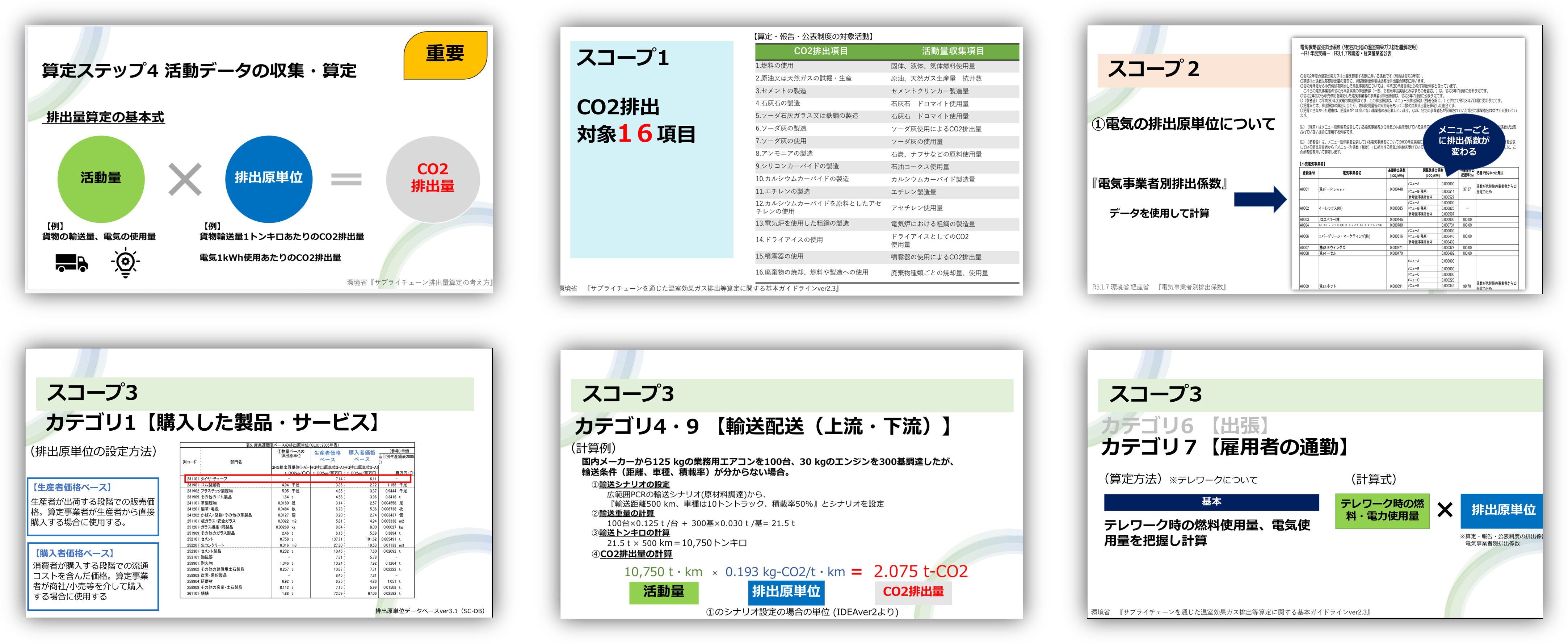Select row 11.エチレンの製造

point(887,192)
